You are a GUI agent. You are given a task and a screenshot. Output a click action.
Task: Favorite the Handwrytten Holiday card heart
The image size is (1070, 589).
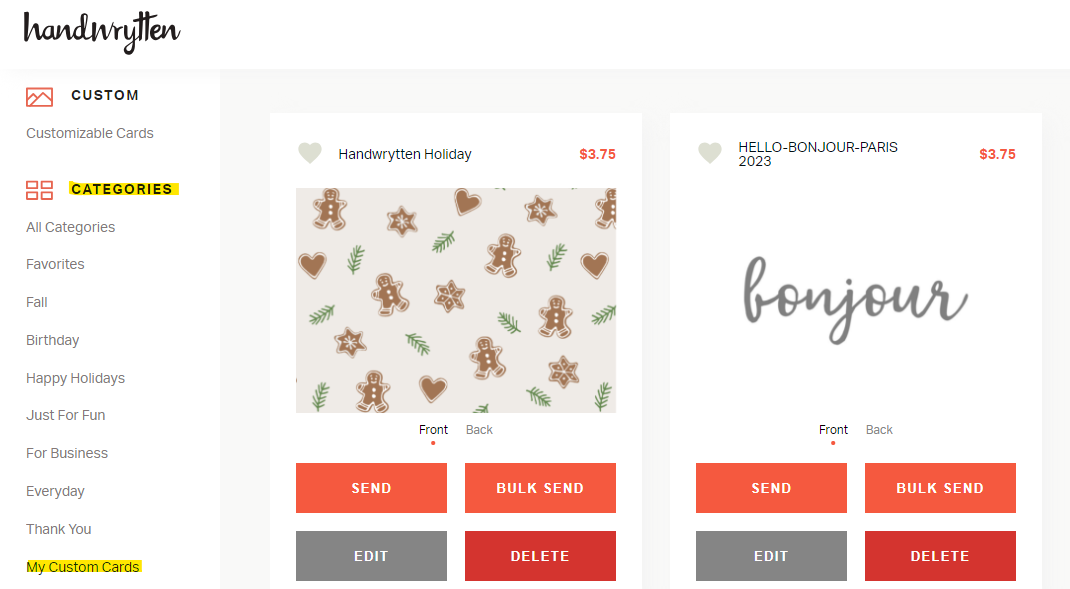coord(310,153)
